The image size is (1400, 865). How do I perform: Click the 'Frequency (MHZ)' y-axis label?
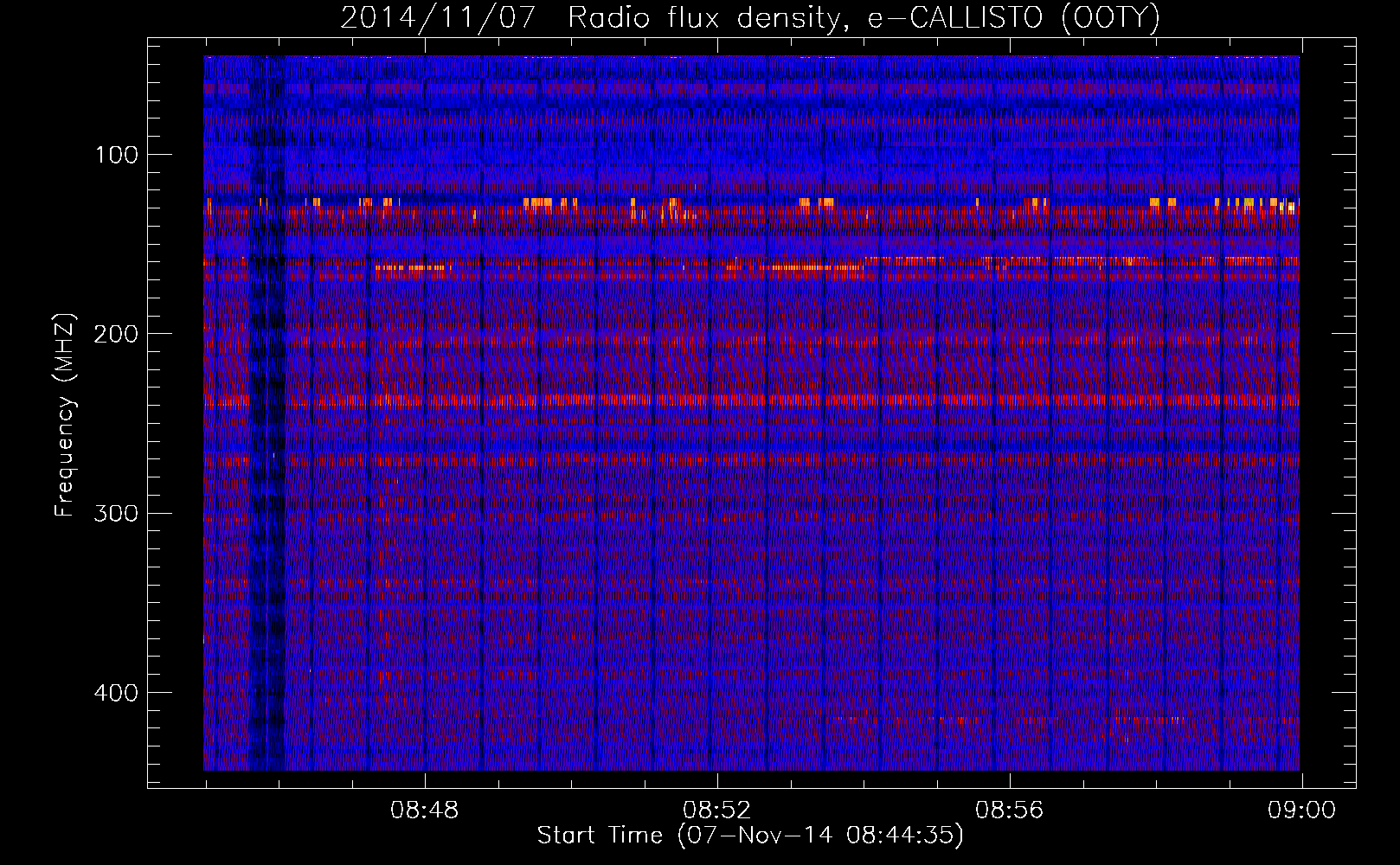[x=65, y=415]
